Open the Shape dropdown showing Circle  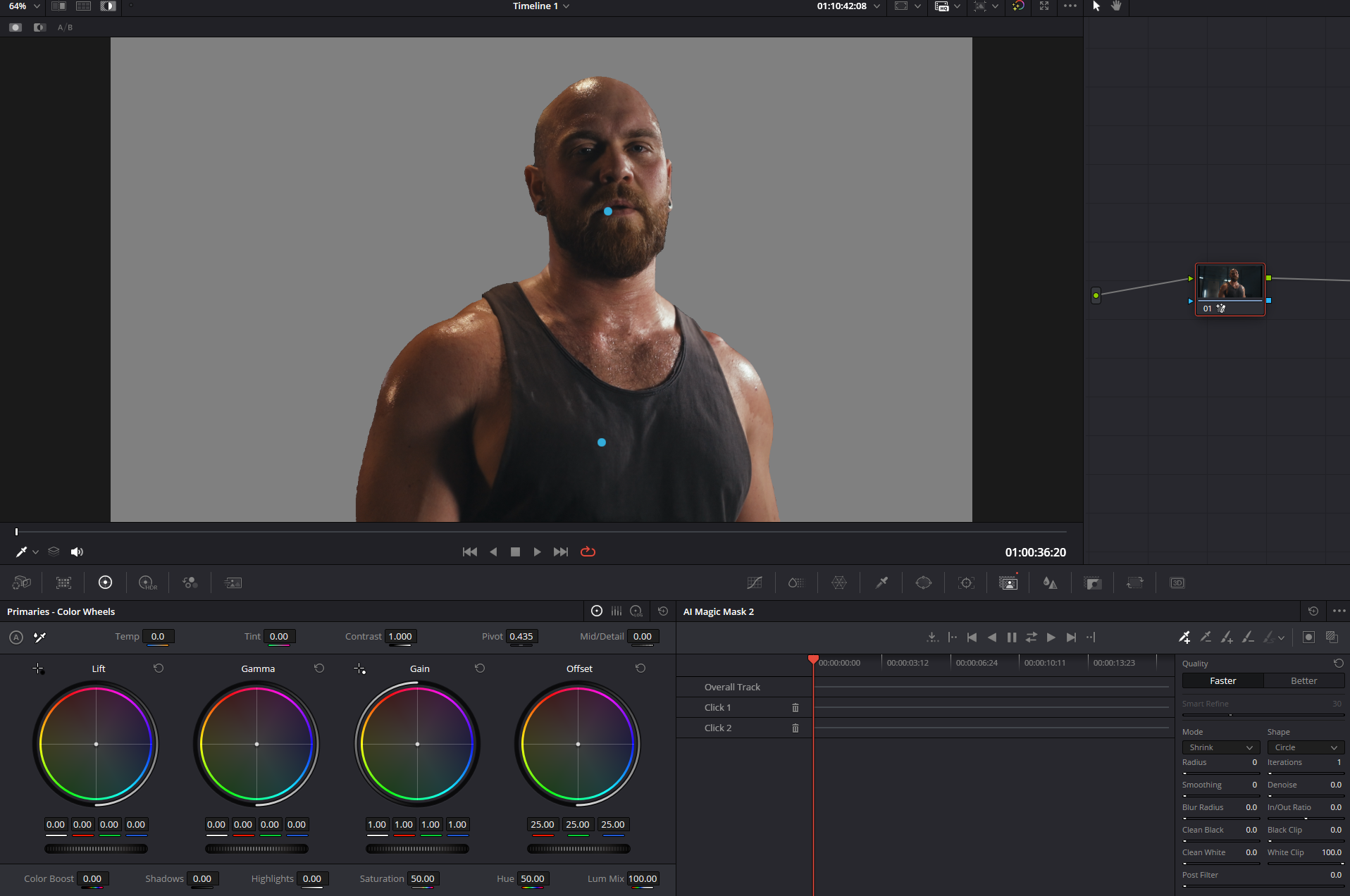(1305, 747)
